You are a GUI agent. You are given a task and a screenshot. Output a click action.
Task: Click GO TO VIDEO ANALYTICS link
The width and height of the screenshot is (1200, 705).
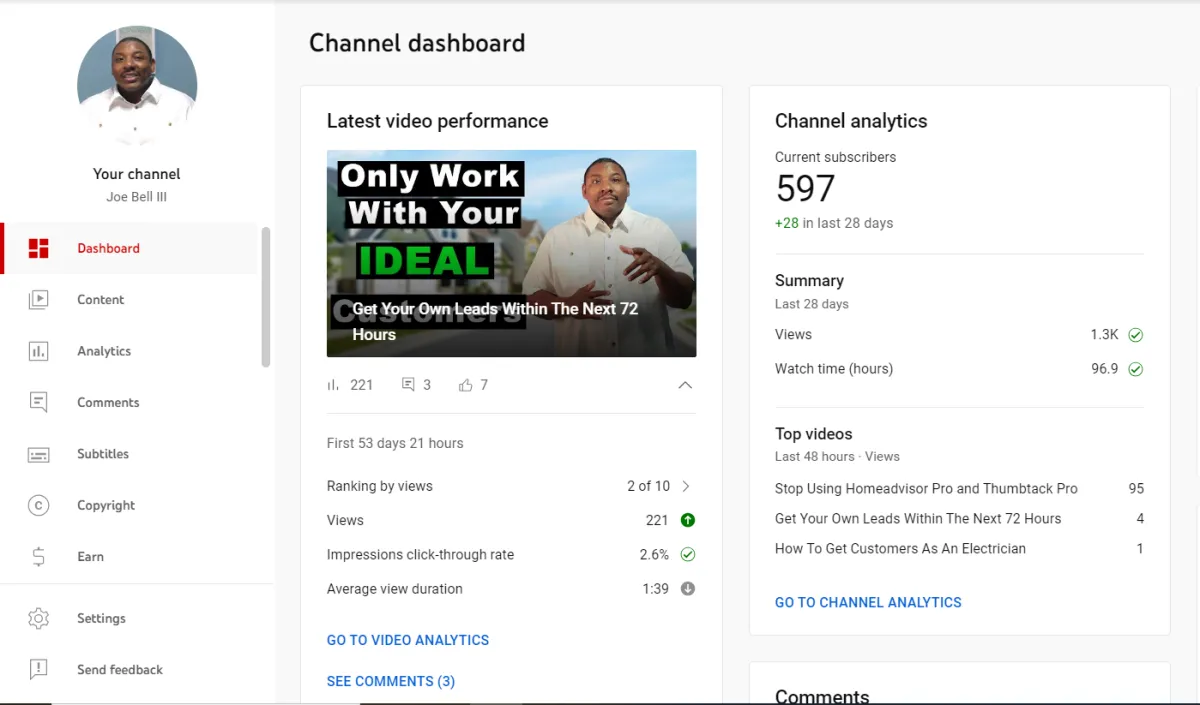tap(408, 640)
